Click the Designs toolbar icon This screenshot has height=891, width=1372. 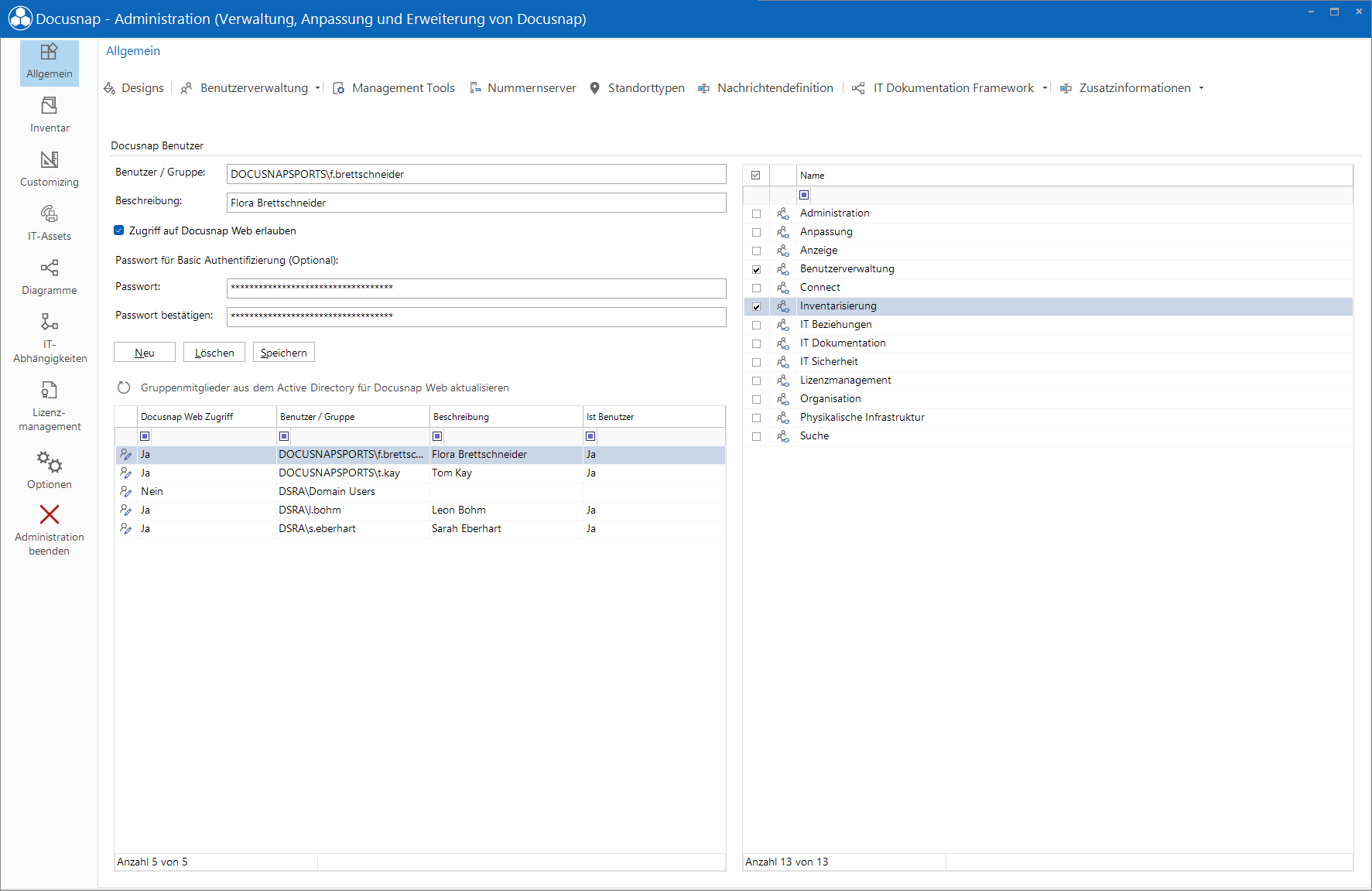click(x=110, y=88)
